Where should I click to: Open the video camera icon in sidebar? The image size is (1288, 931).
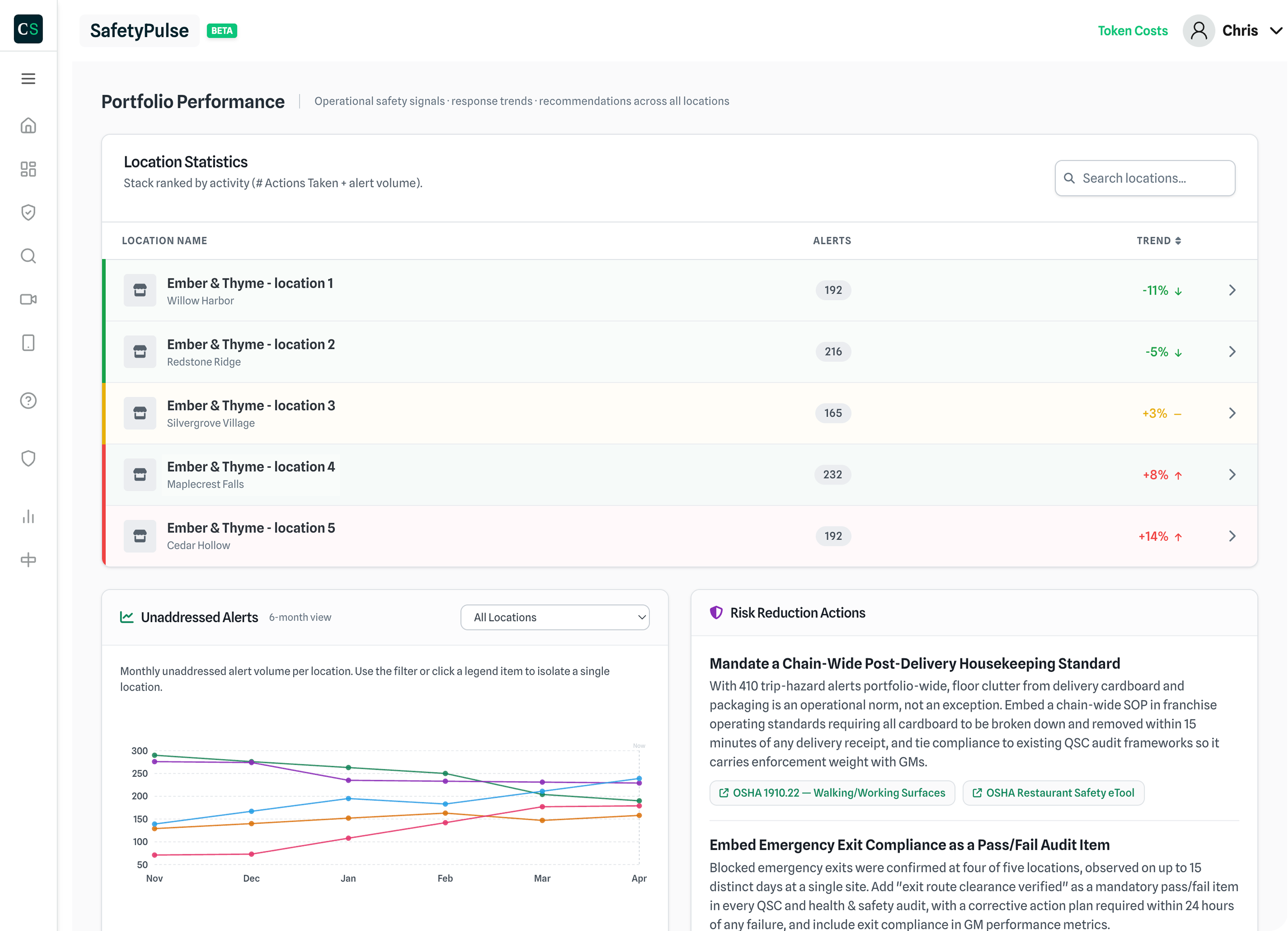[x=28, y=300]
